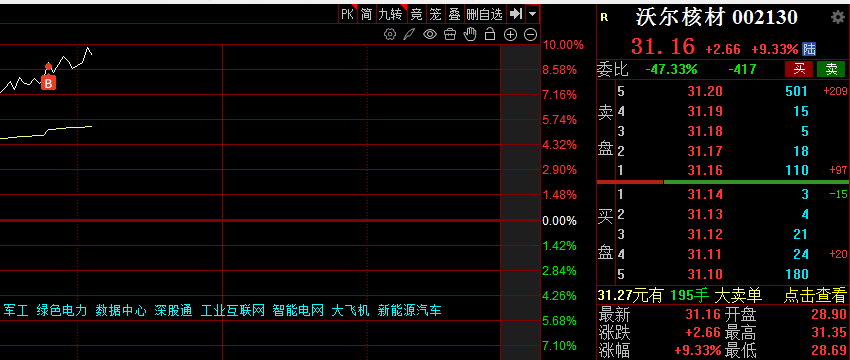Click the red 买 buy button
This screenshot has height=360, width=850.
coord(799,69)
